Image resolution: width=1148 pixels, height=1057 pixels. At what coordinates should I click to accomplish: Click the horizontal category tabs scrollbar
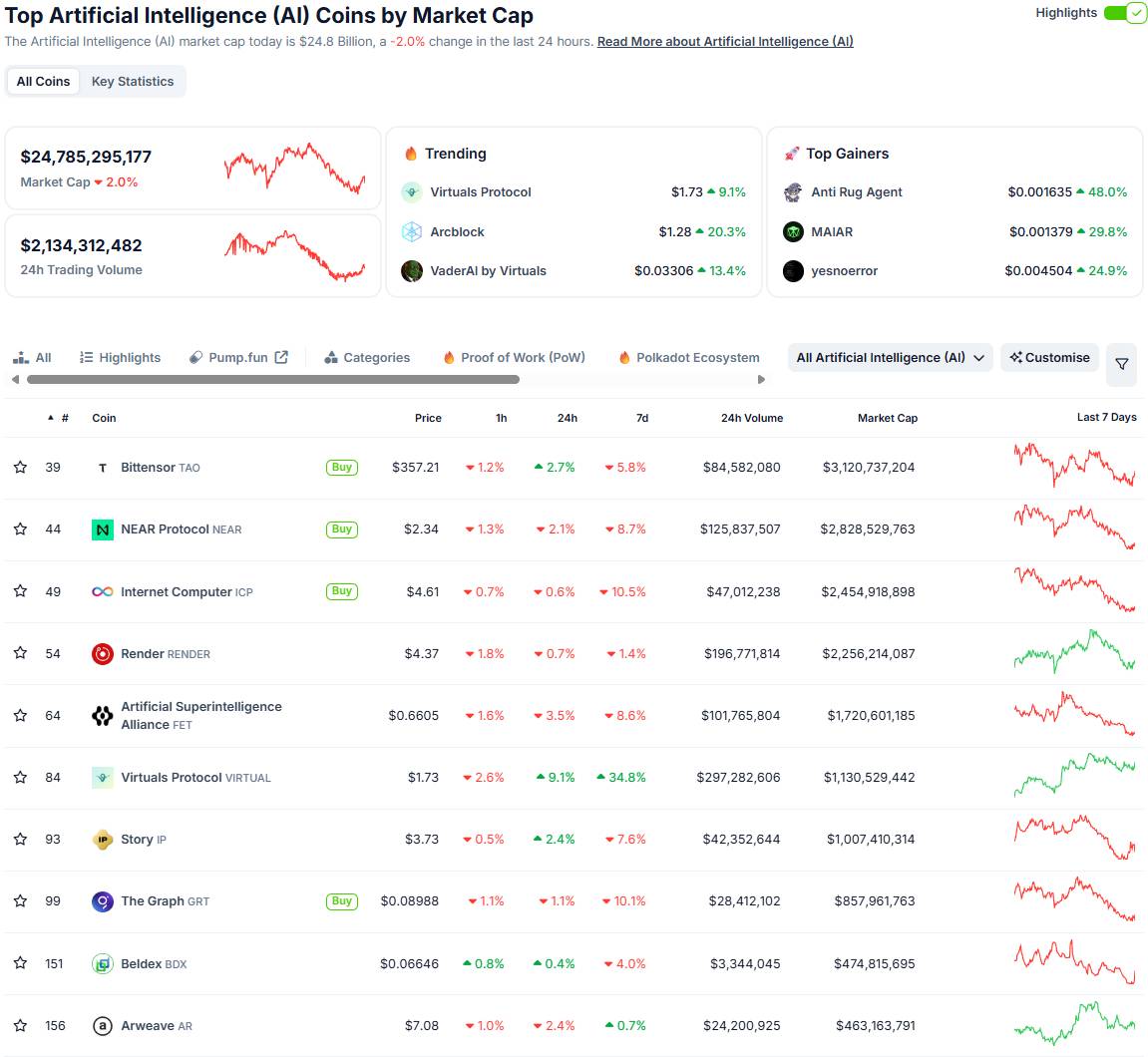point(273,380)
